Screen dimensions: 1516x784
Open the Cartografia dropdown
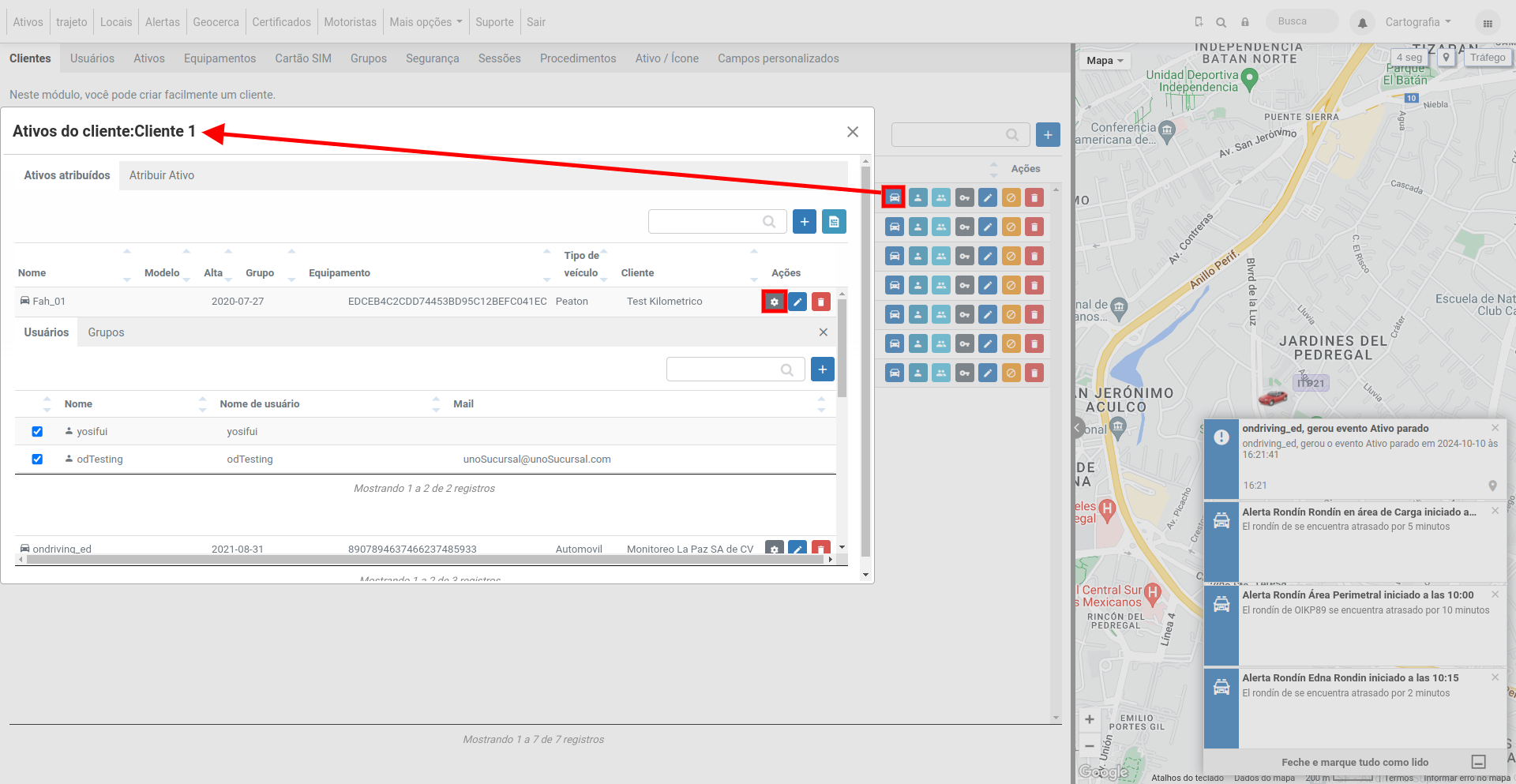tap(1418, 22)
